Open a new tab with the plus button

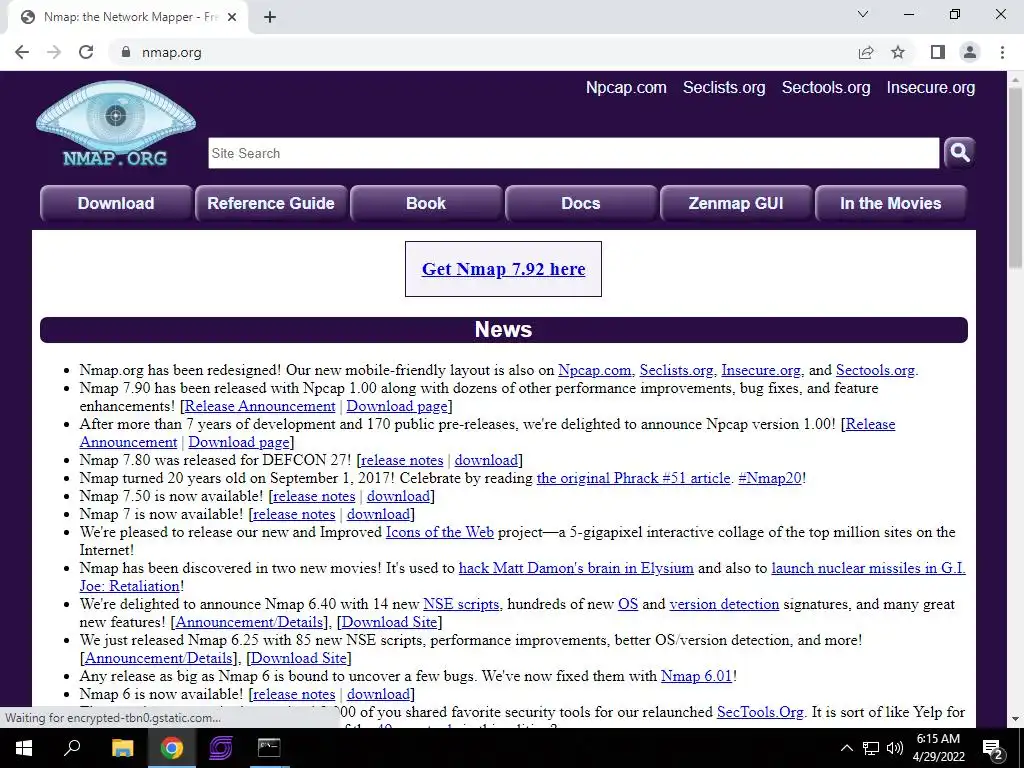coord(270,17)
